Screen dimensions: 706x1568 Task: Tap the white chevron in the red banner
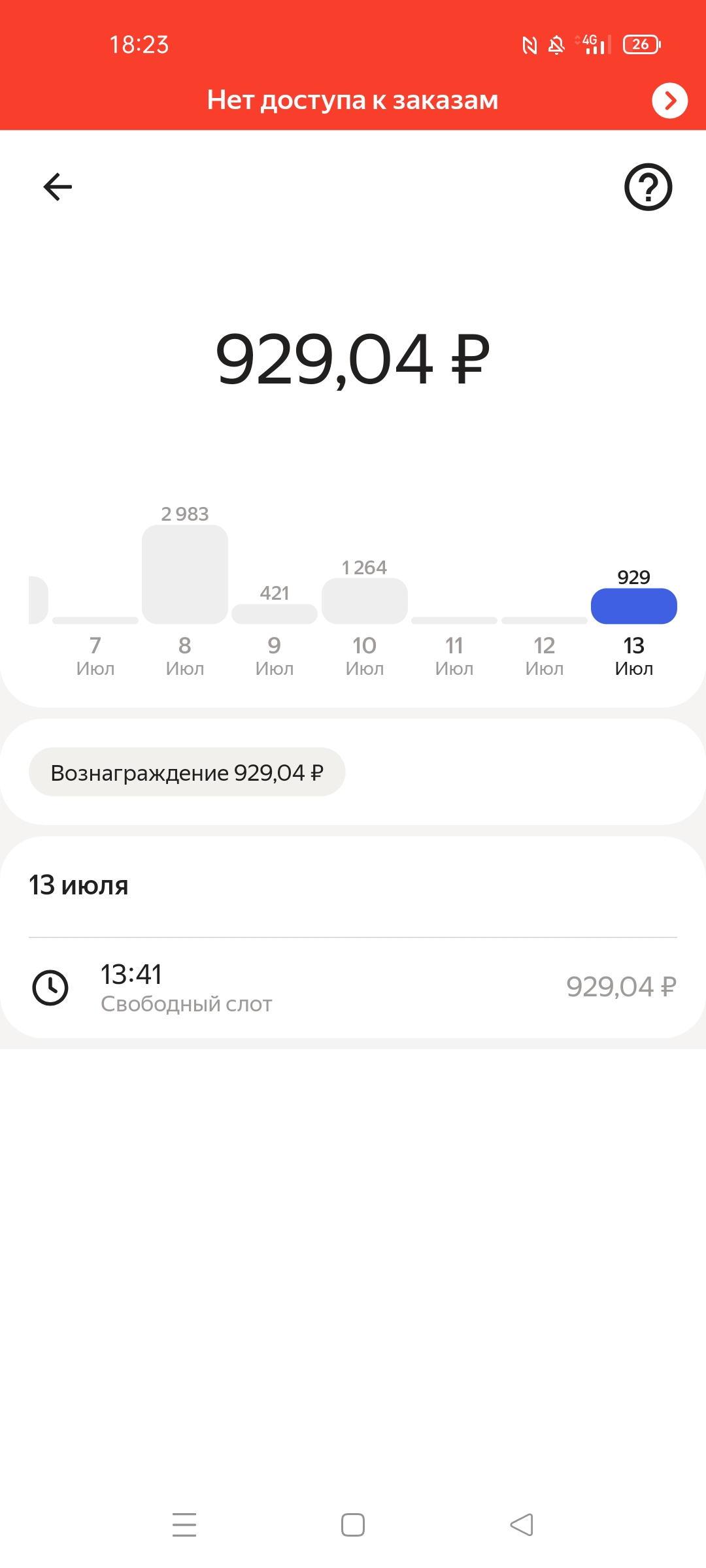(x=669, y=101)
